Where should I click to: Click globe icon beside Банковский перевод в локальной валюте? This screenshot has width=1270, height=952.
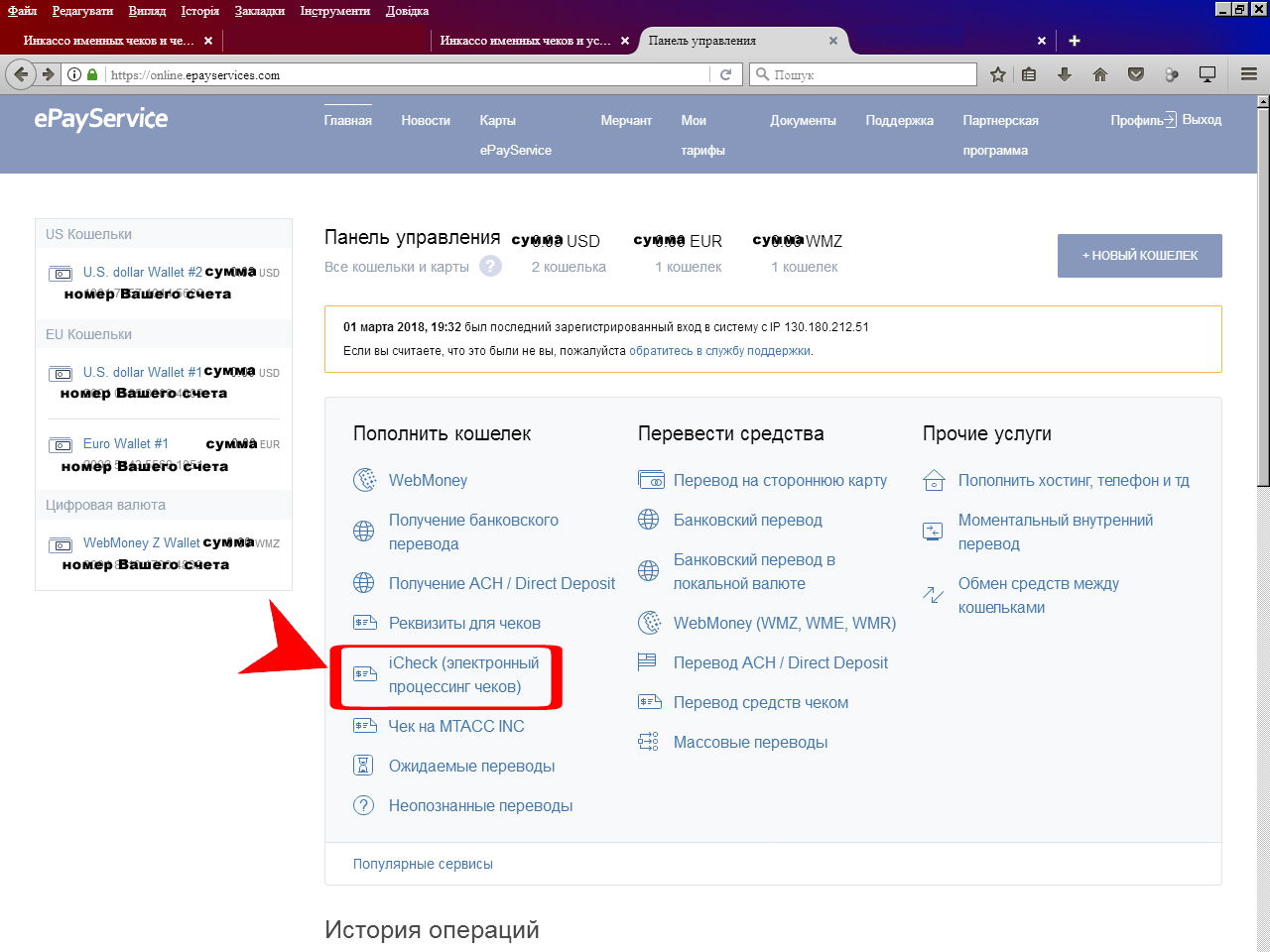pos(649,571)
